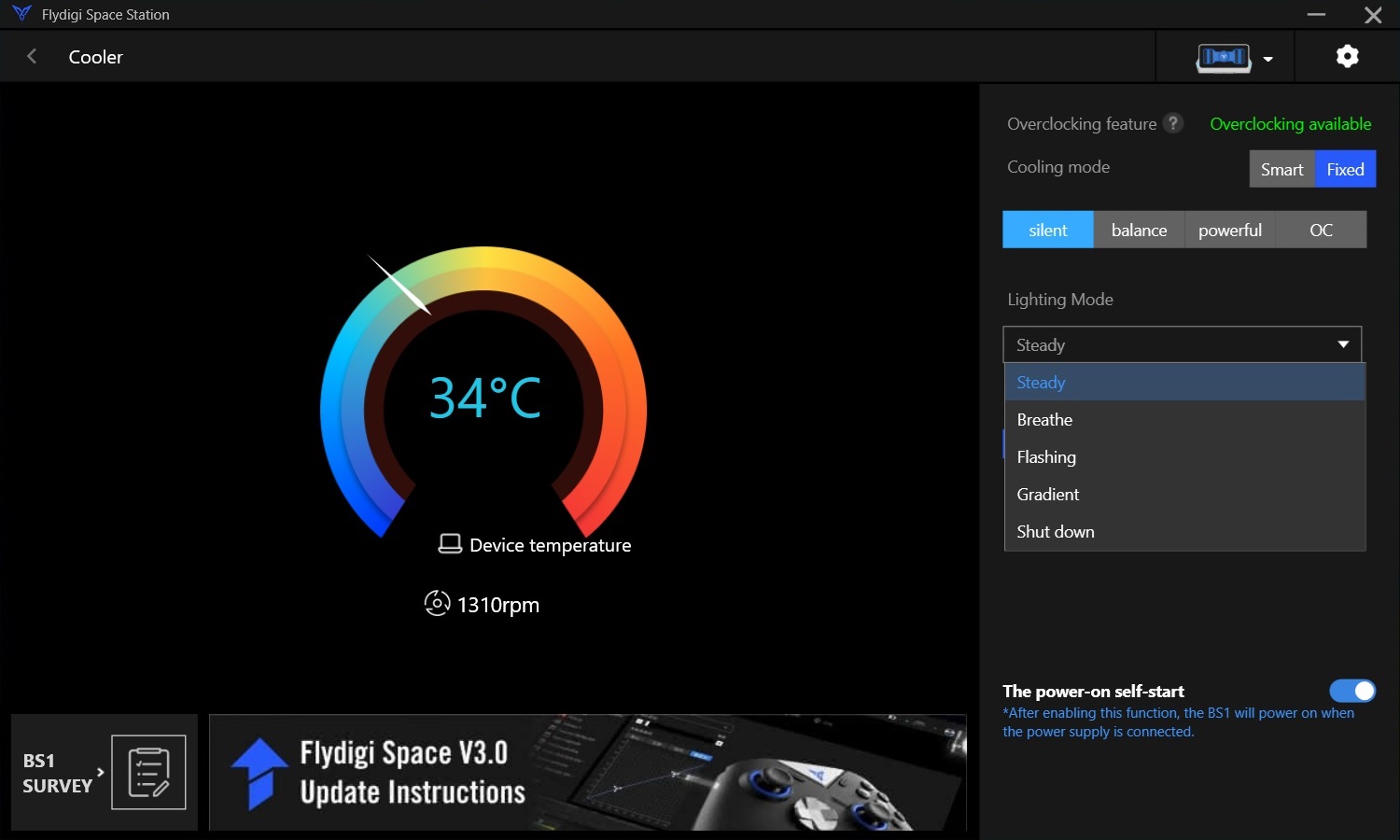Expand the device selector dropdown arrow
Viewport: 1400px width, 840px height.
[x=1267, y=59]
